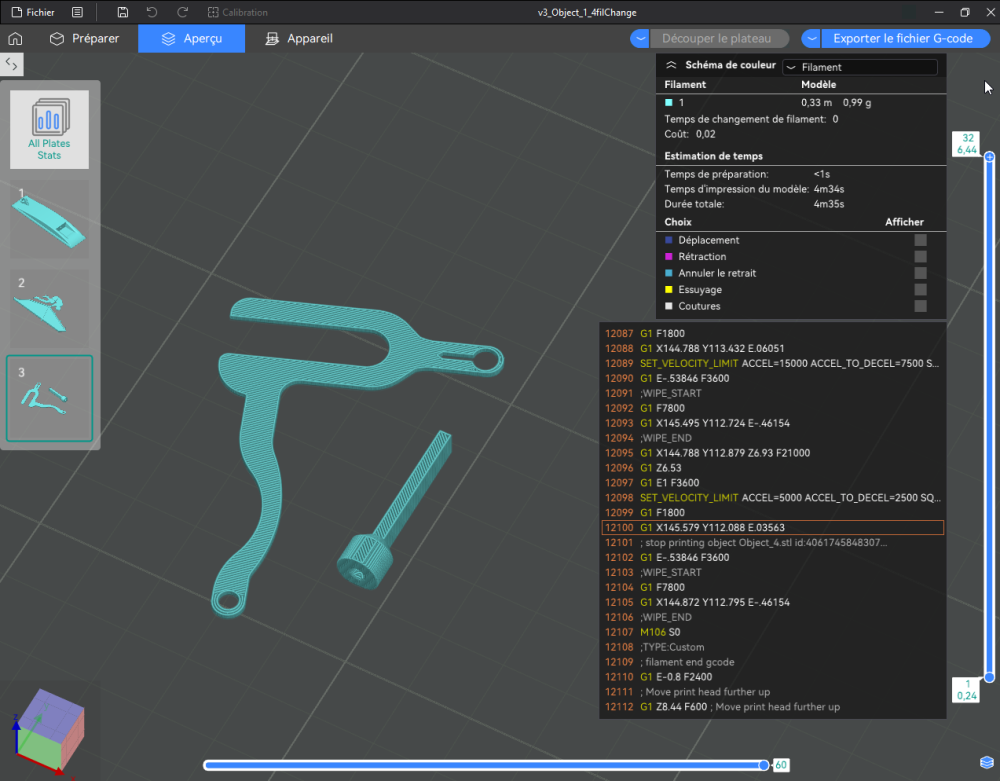Click the Filament column header

[x=685, y=84]
